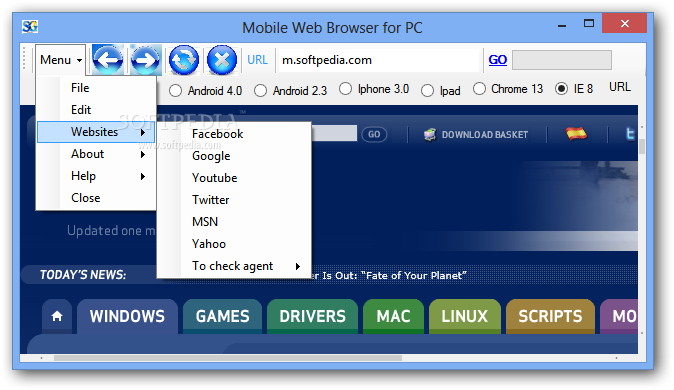Expand the Websites submenu arrow
The image size is (674, 390).
pyautogui.click(x=143, y=132)
